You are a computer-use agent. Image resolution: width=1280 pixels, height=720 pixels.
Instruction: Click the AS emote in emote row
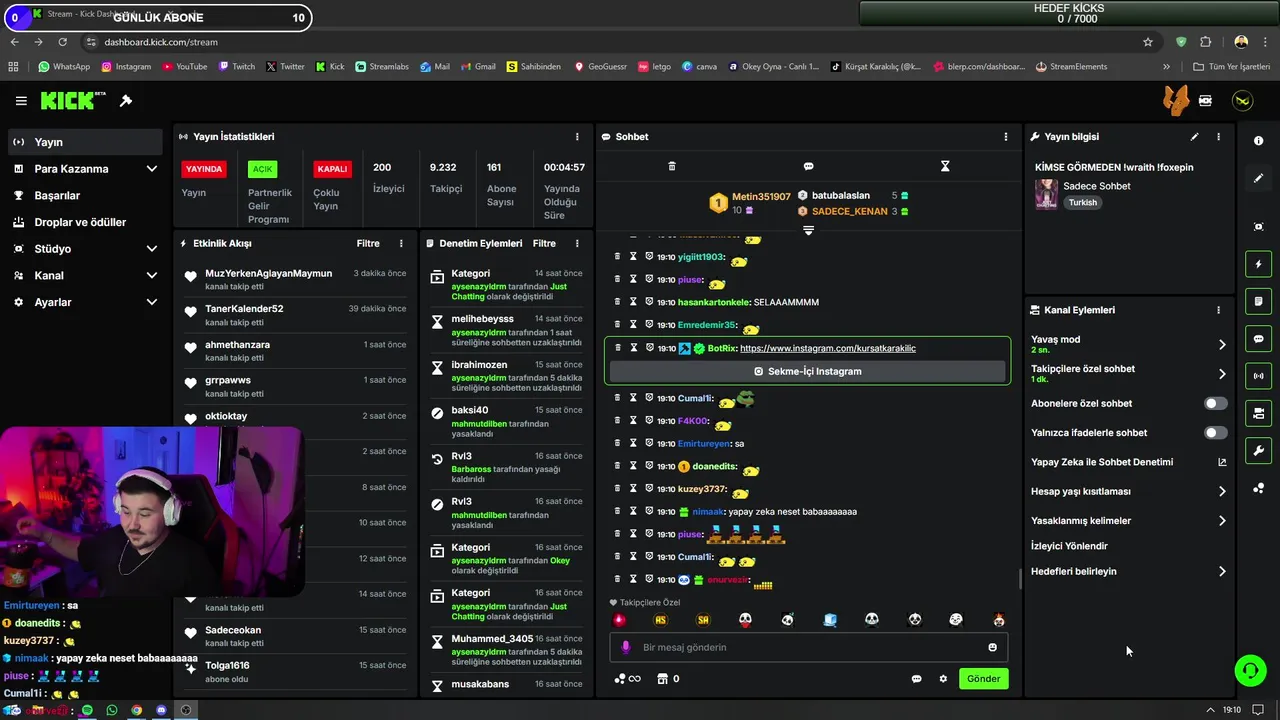coord(660,620)
